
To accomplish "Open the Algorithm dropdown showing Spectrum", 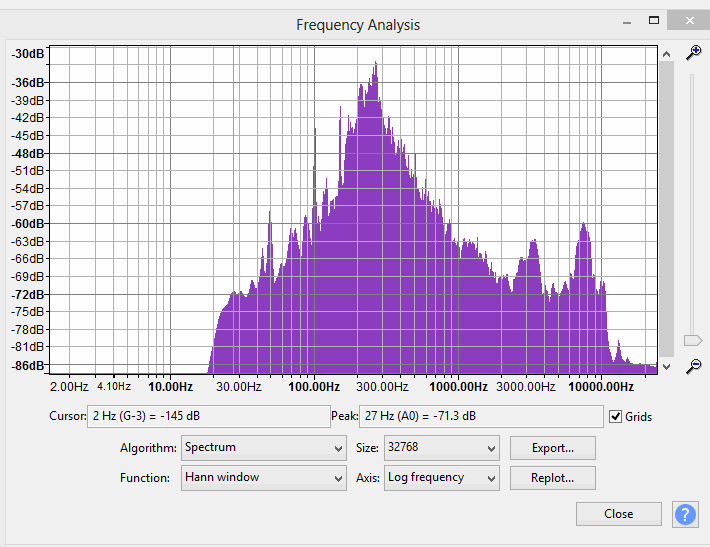I will click(264, 448).
